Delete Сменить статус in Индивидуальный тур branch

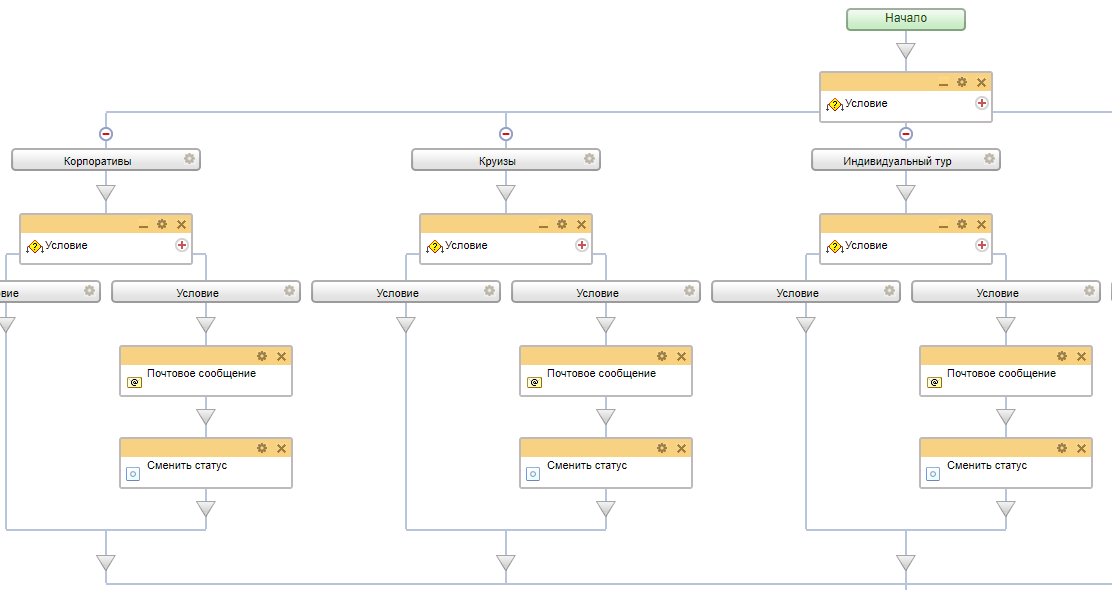1082,448
